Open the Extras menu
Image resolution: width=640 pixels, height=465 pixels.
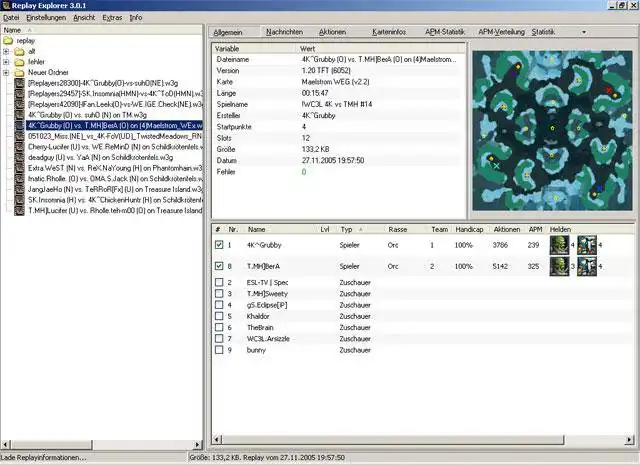tap(112, 18)
